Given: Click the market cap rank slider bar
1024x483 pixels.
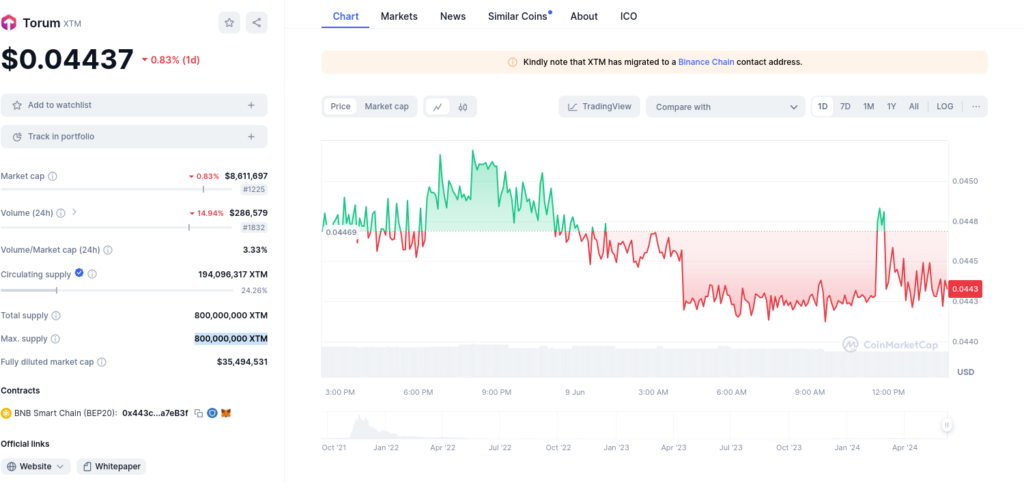Looking at the screenshot, I should click(x=116, y=189).
